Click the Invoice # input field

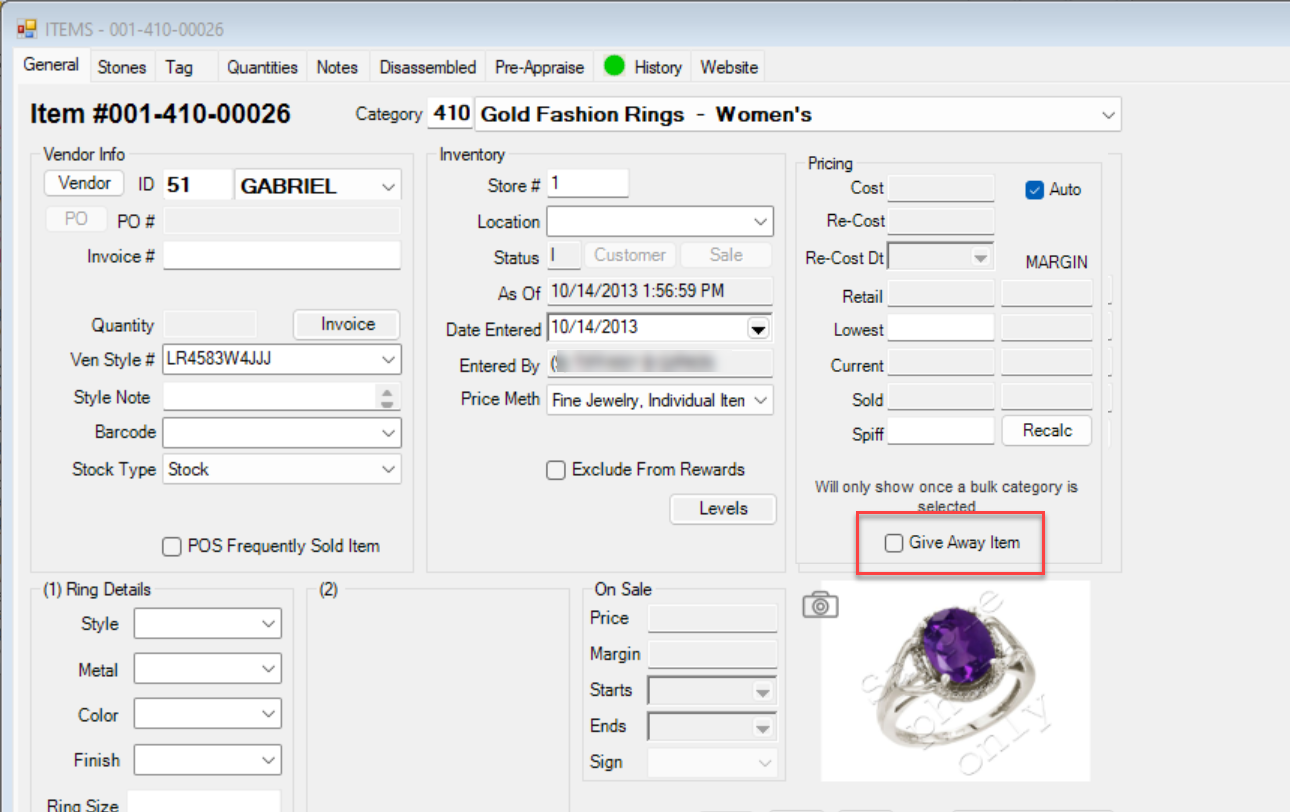coord(281,256)
